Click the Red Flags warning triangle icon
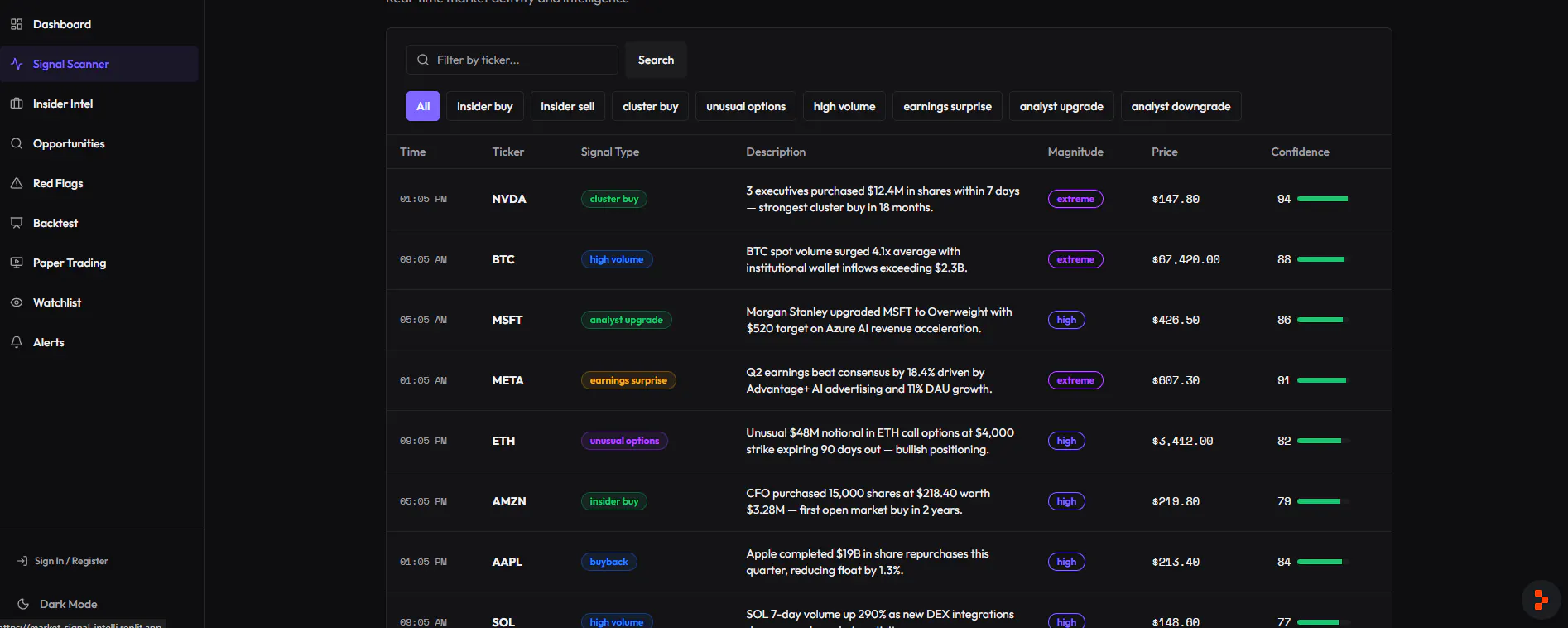Viewport: 1568px width, 628px height. 17,183
